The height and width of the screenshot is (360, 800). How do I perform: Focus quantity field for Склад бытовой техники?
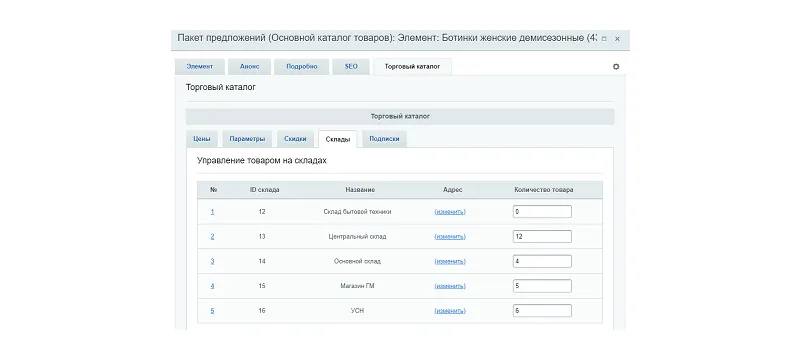point(542,212)
